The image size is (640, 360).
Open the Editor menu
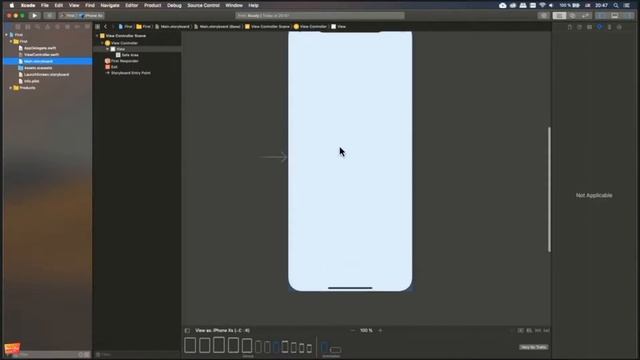coord(131,5)
